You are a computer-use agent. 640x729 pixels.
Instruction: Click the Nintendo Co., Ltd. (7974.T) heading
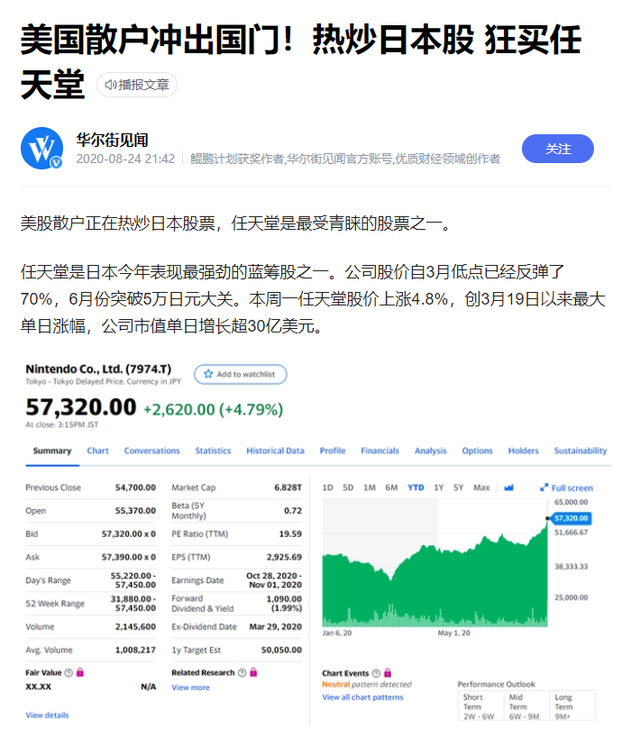[x=99, y=369]
